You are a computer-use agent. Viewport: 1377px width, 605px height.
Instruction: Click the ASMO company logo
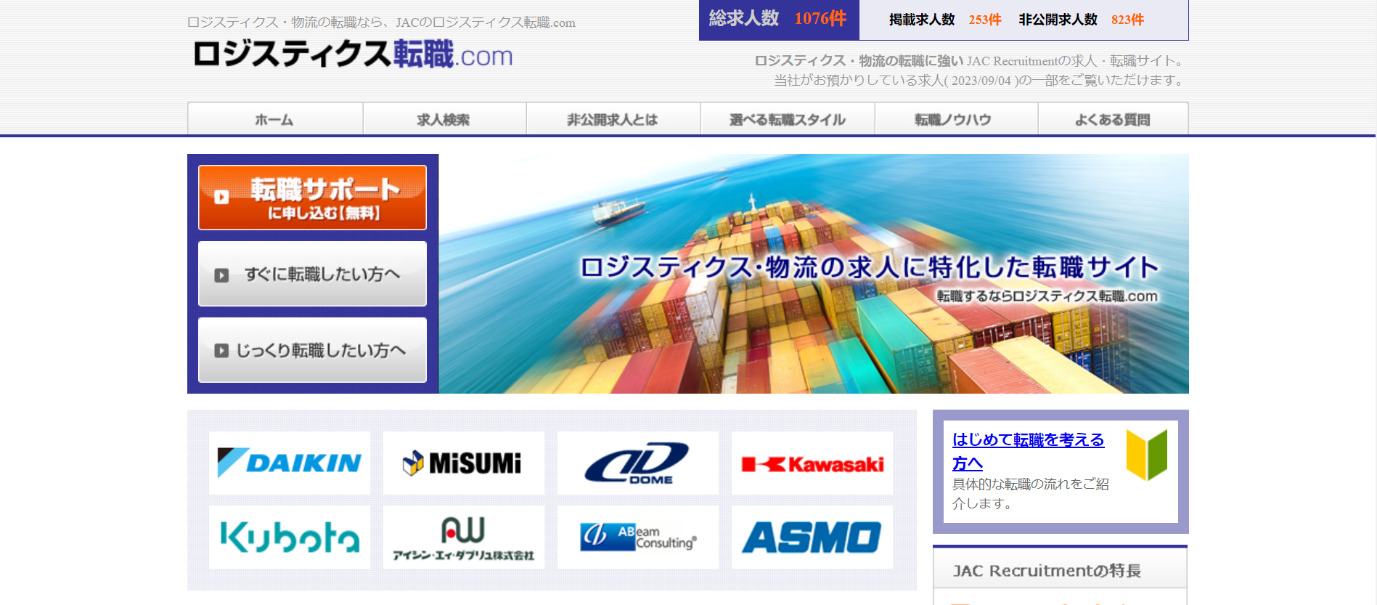coord(812,537)
